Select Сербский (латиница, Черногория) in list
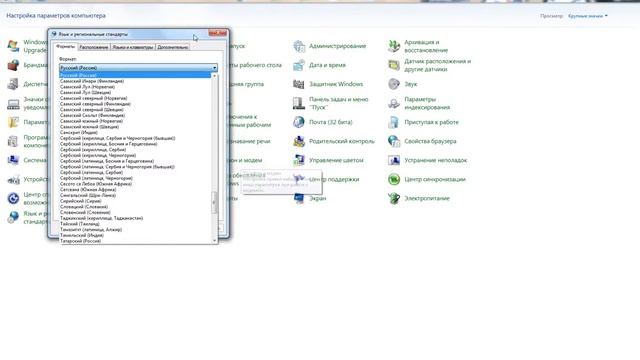 click(135, 178)
